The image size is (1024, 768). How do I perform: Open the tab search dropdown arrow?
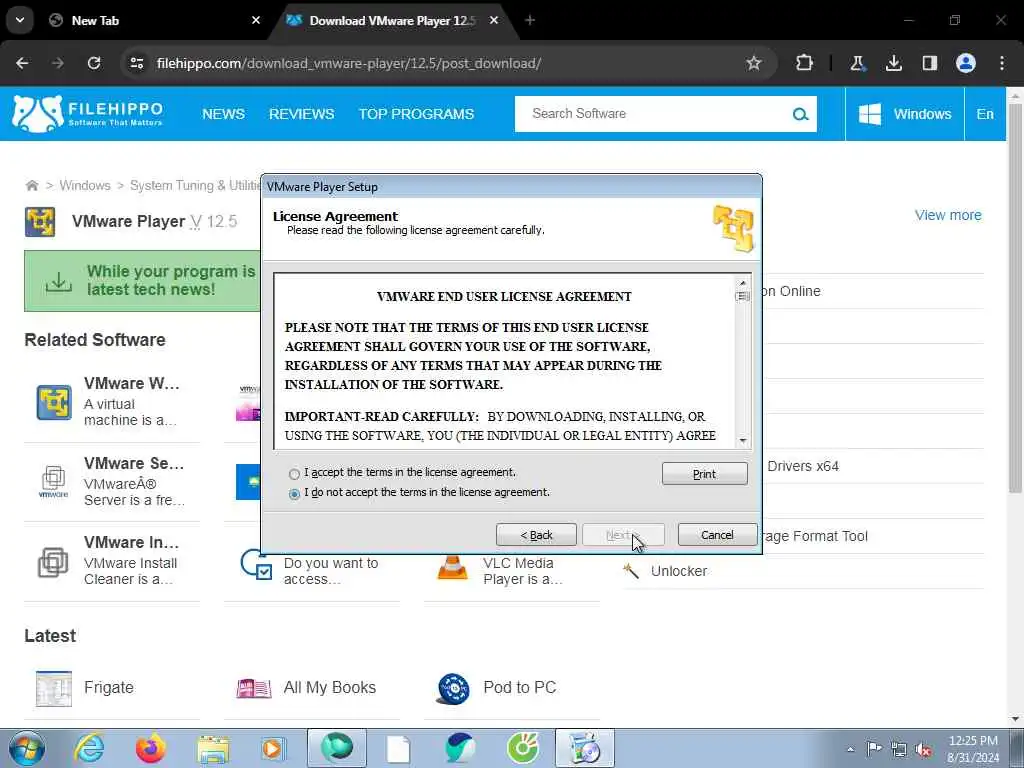pos(20,20)
